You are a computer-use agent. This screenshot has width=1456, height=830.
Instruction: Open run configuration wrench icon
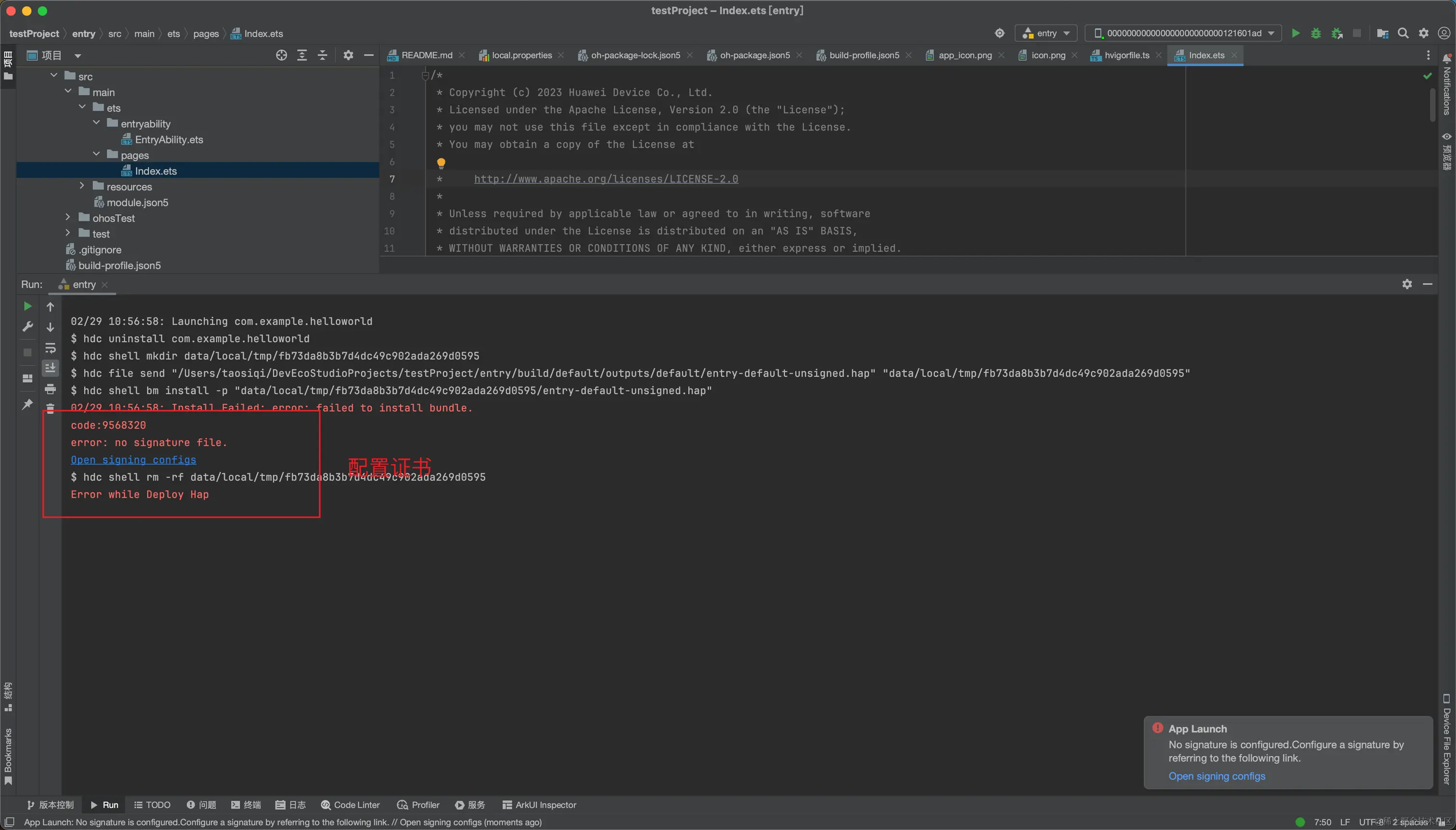[x=27, y=326]
